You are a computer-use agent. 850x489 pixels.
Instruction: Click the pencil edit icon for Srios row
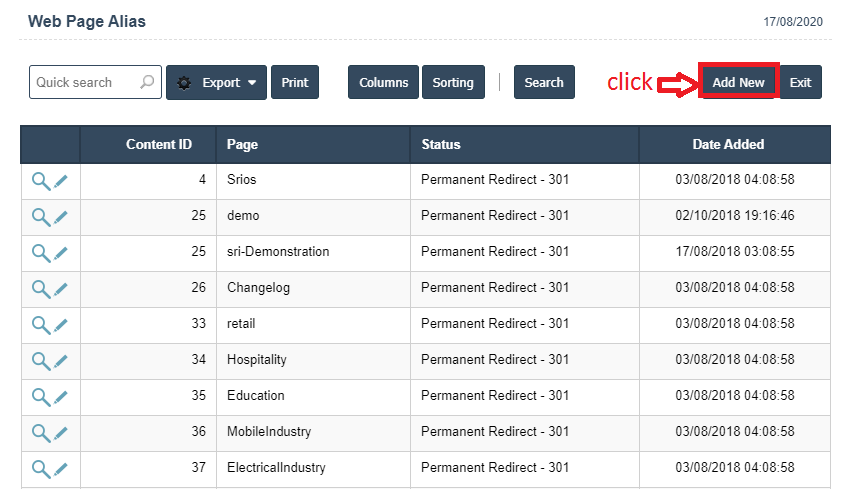click(x=61, y=180)
